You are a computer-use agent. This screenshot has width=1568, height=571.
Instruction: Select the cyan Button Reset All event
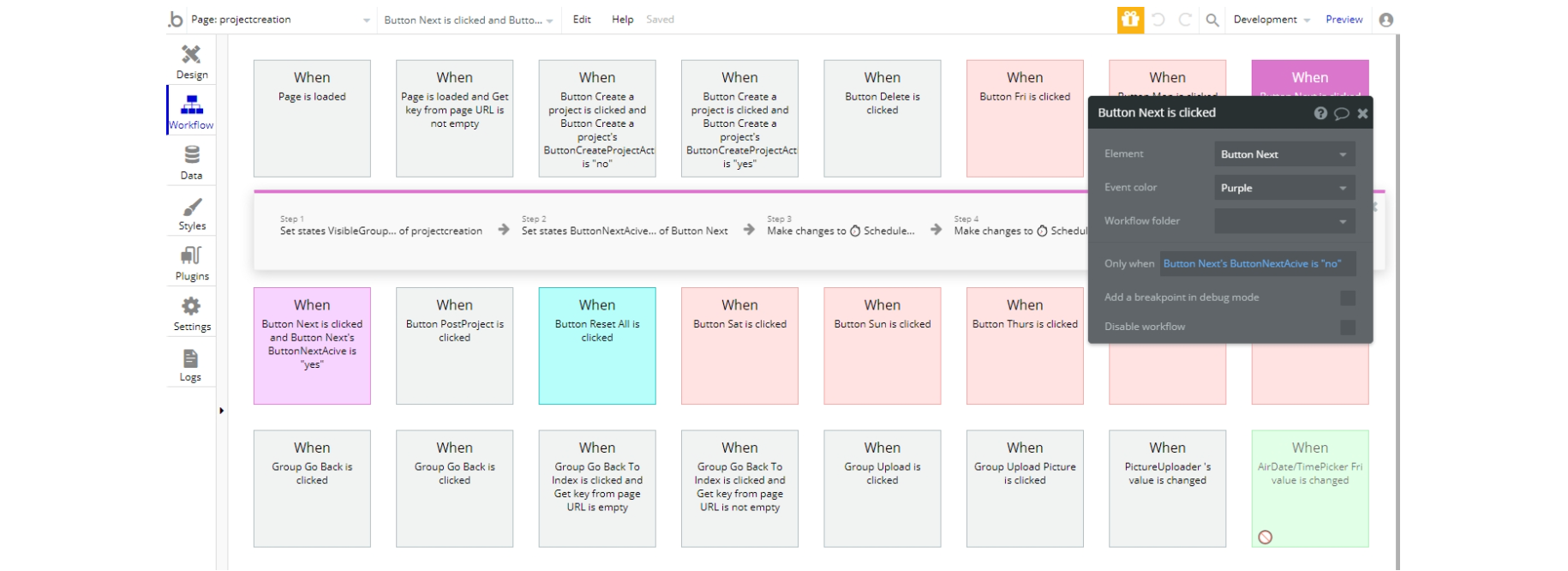597,346
